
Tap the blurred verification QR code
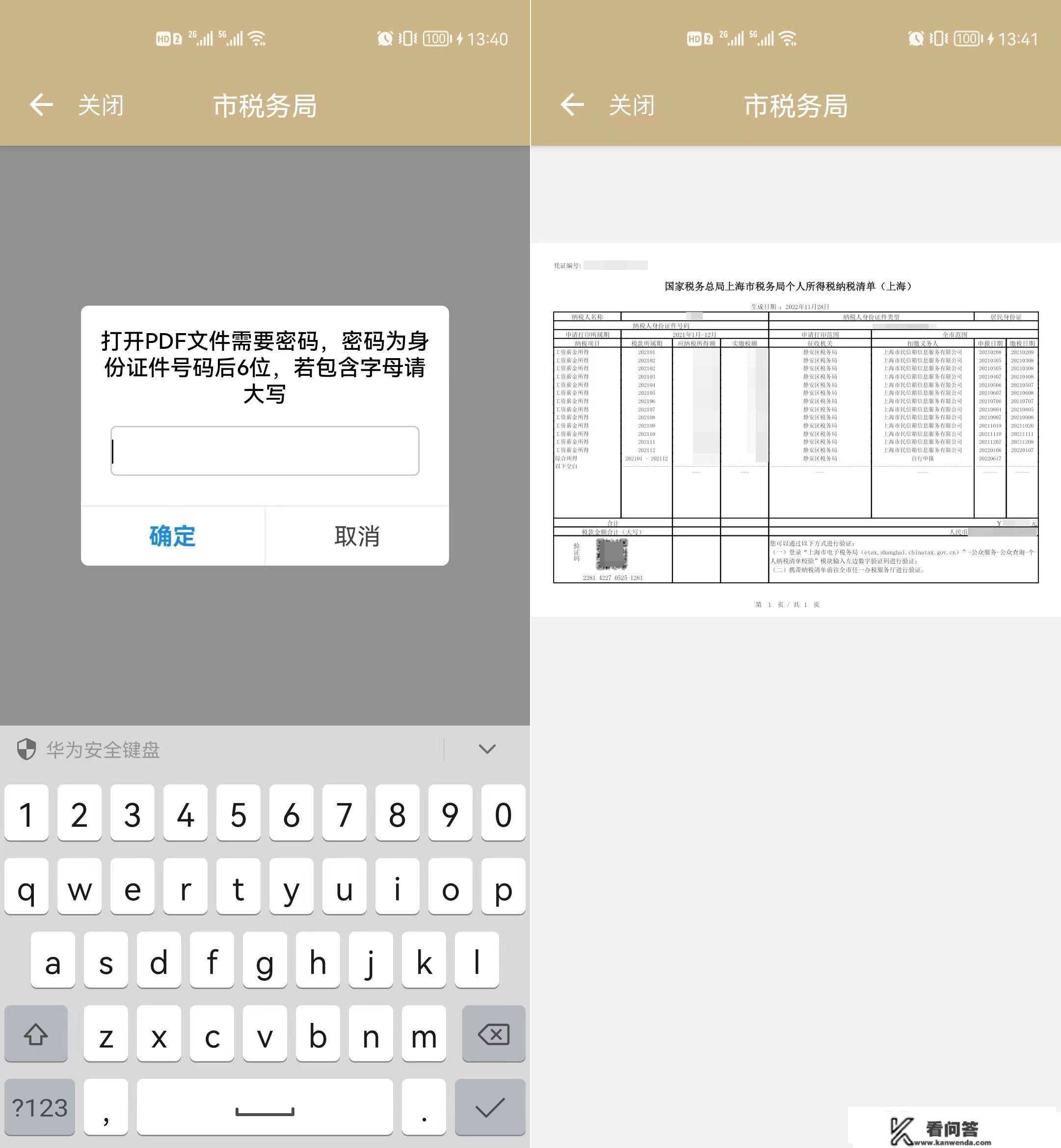(x=611, y=554)
